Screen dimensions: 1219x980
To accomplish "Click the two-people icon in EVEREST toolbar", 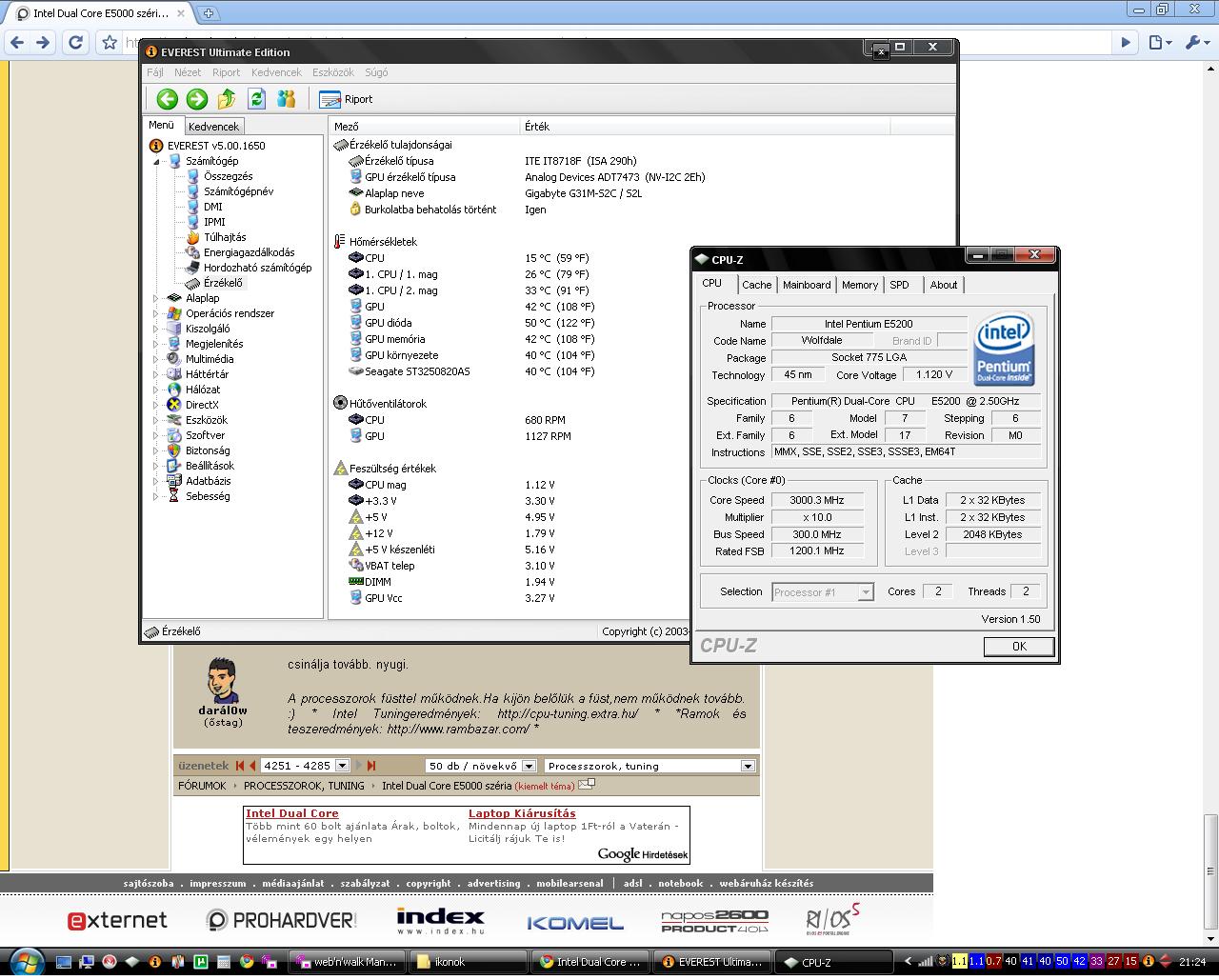I will point(286,99).
